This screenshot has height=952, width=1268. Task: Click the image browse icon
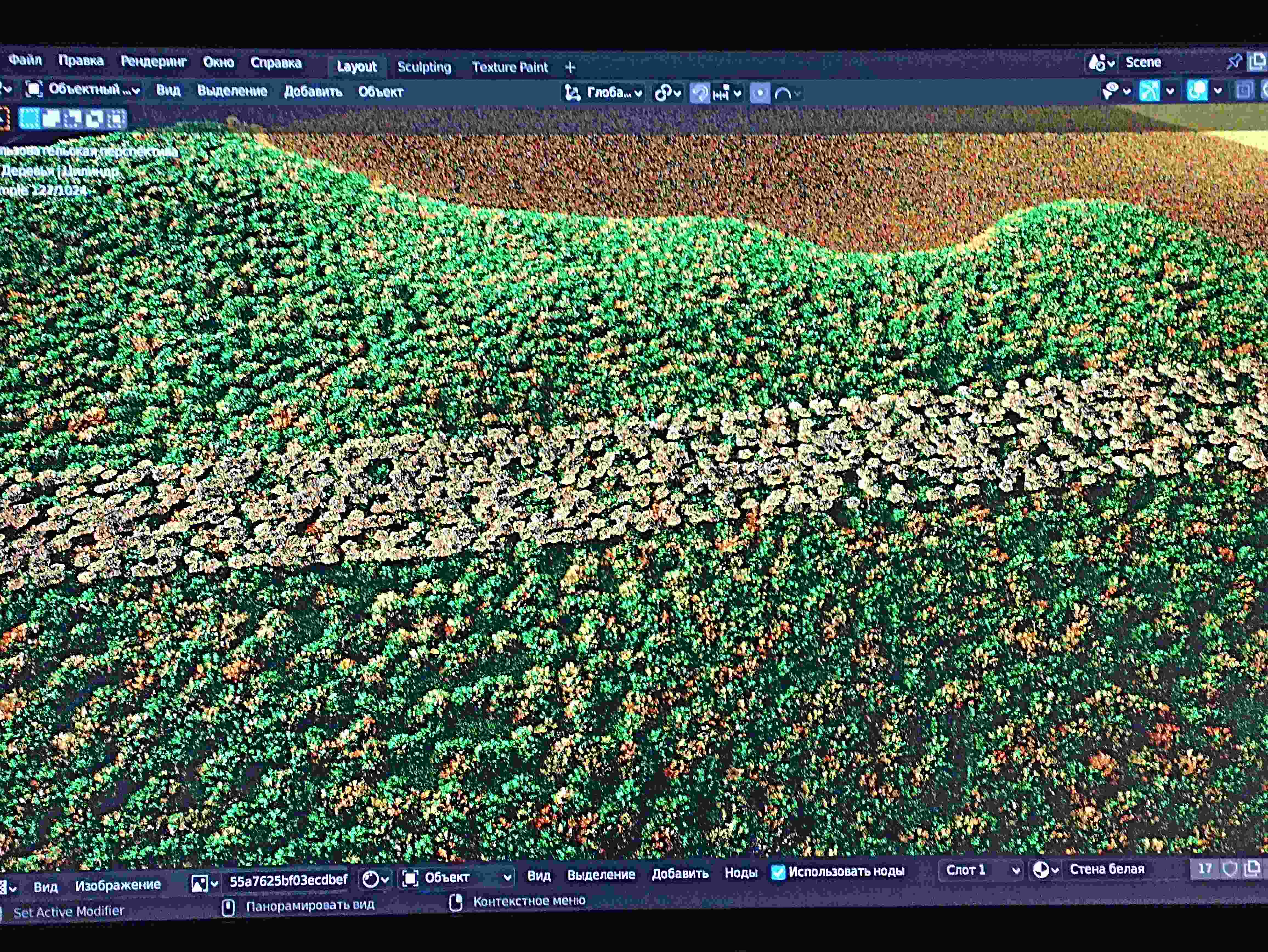pos(199,883)
